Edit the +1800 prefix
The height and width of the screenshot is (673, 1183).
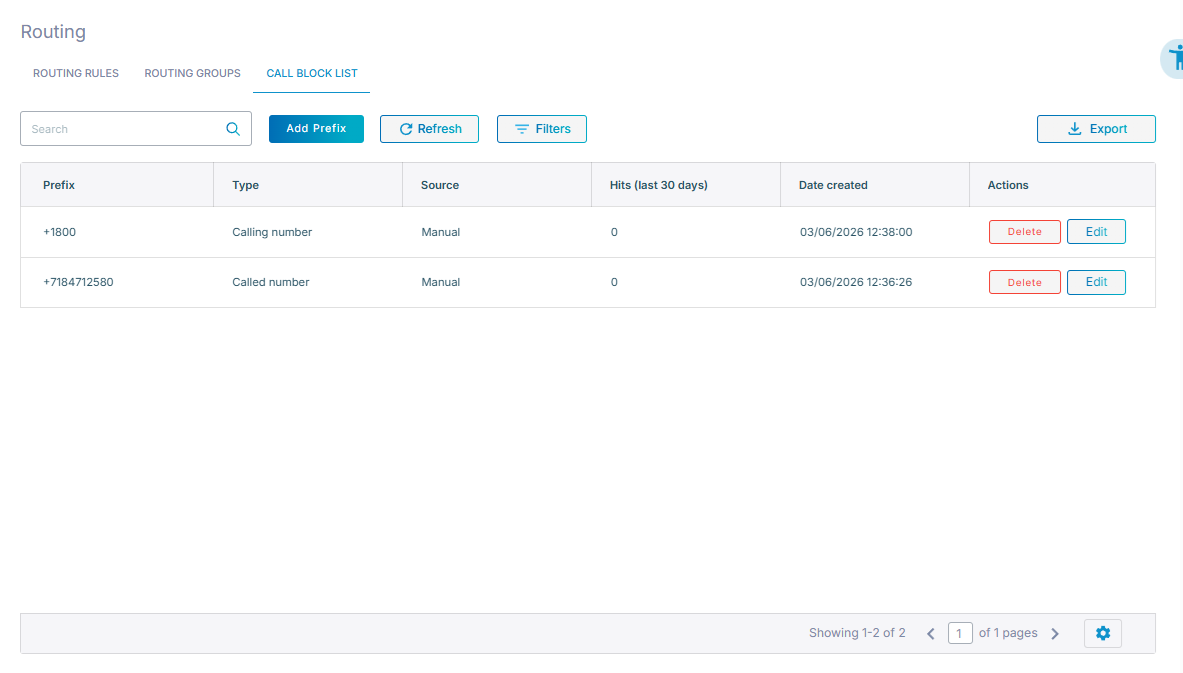coord(1096,232)
